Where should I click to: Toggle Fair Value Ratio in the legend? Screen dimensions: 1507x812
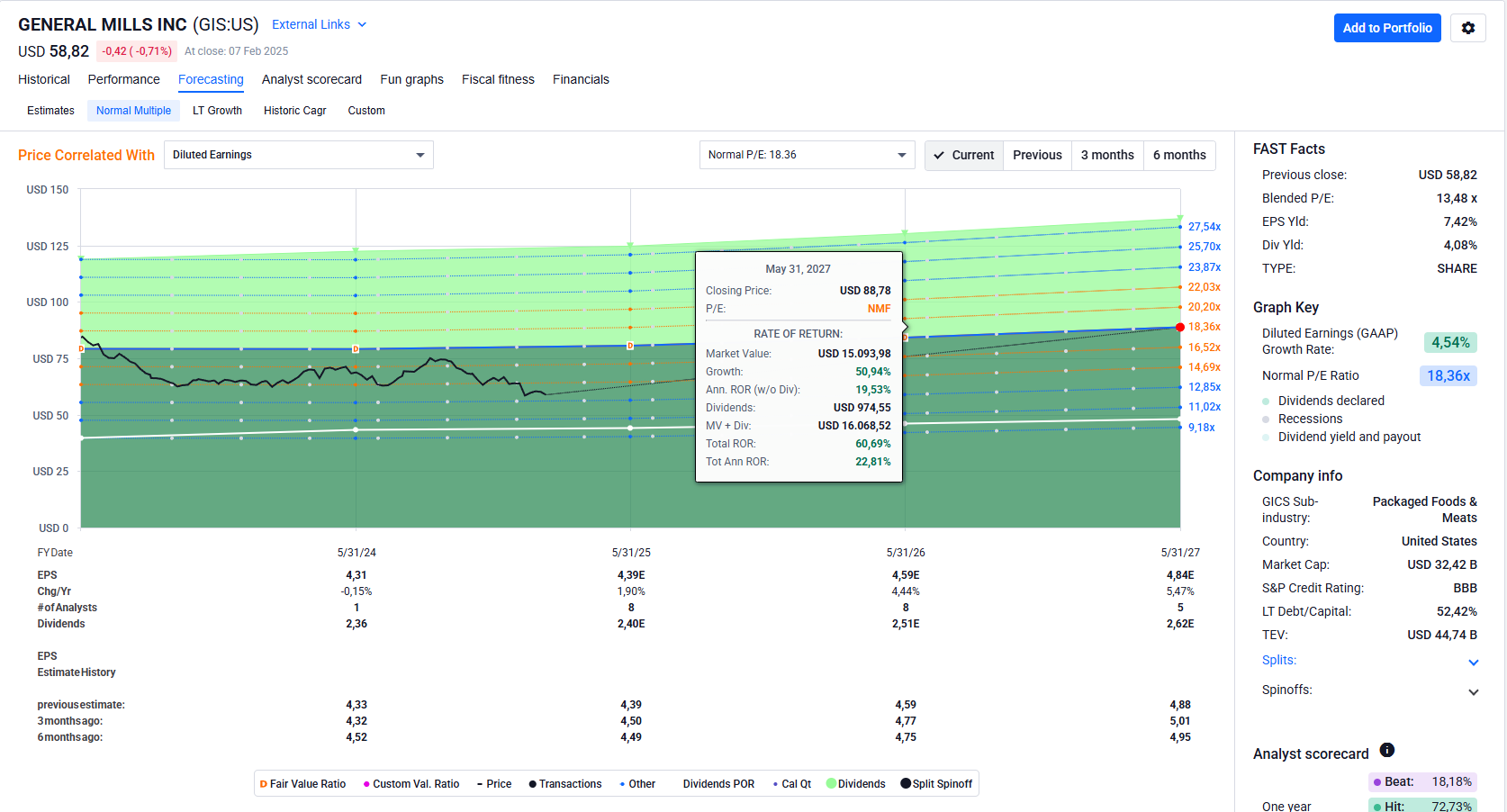(x=302, y=784)
